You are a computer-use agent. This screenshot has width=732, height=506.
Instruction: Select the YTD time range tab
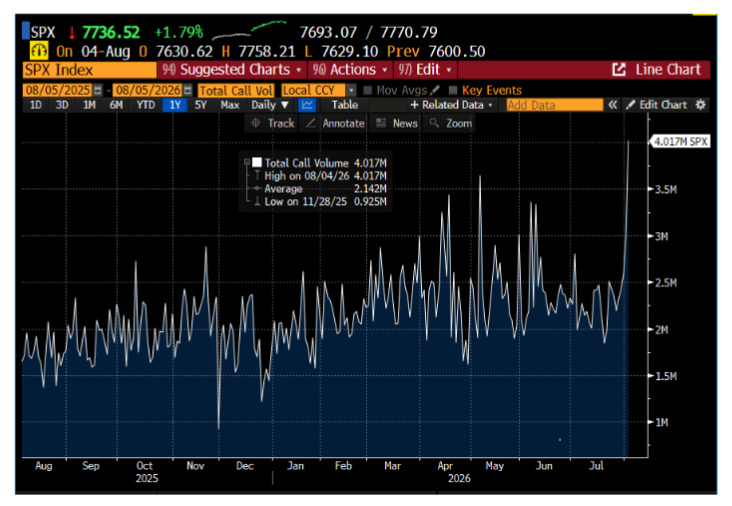[x=146, y=105]
